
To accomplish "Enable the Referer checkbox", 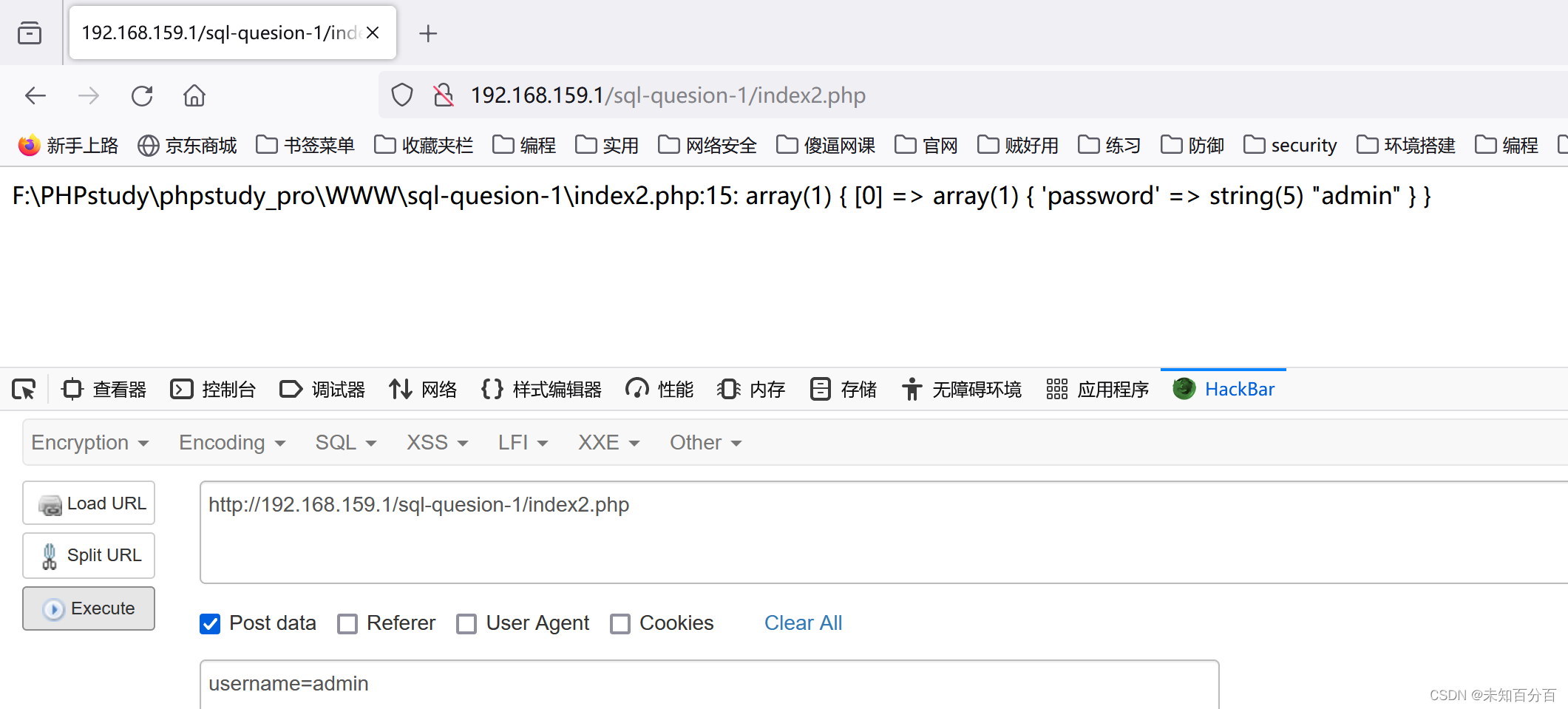I will pos(347,623).
